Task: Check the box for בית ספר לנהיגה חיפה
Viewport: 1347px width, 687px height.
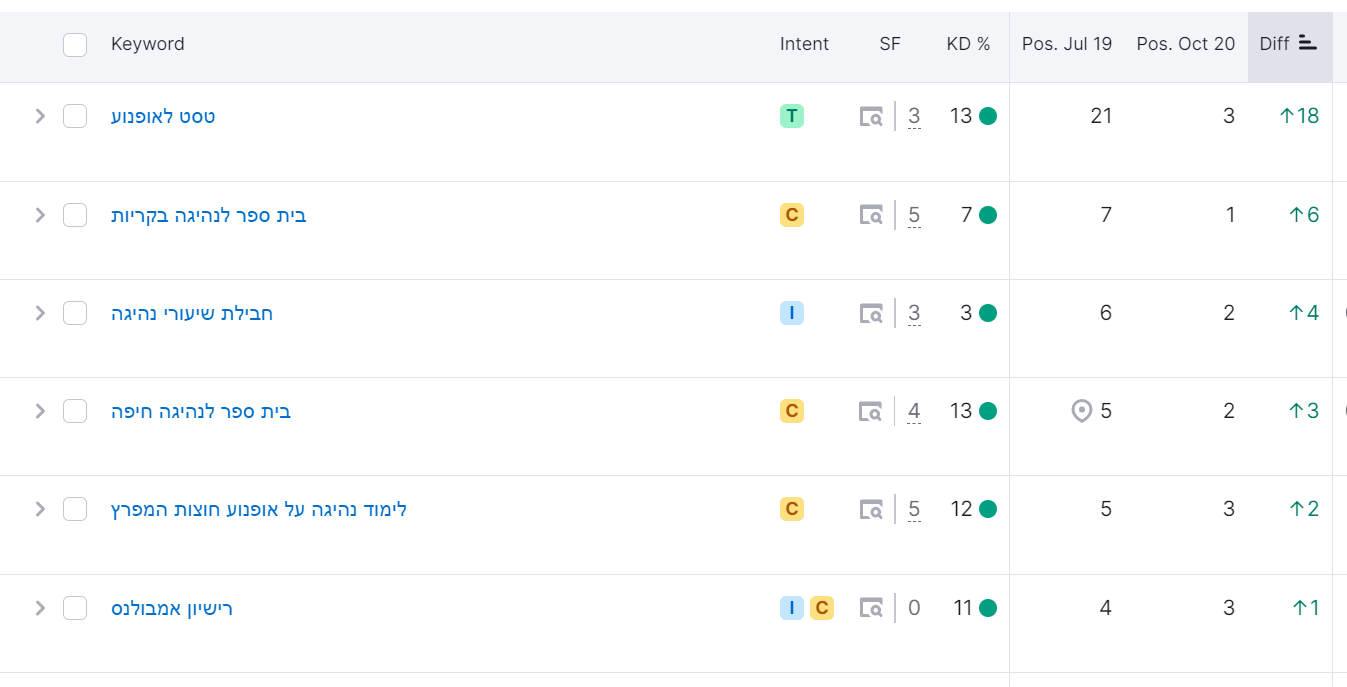Action: coord(75,411)
